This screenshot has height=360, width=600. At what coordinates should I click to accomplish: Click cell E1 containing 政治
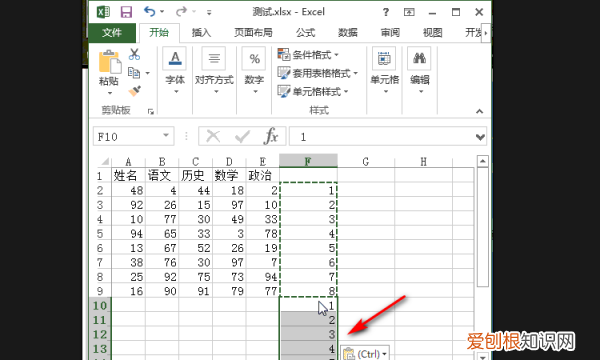[262, 176]
